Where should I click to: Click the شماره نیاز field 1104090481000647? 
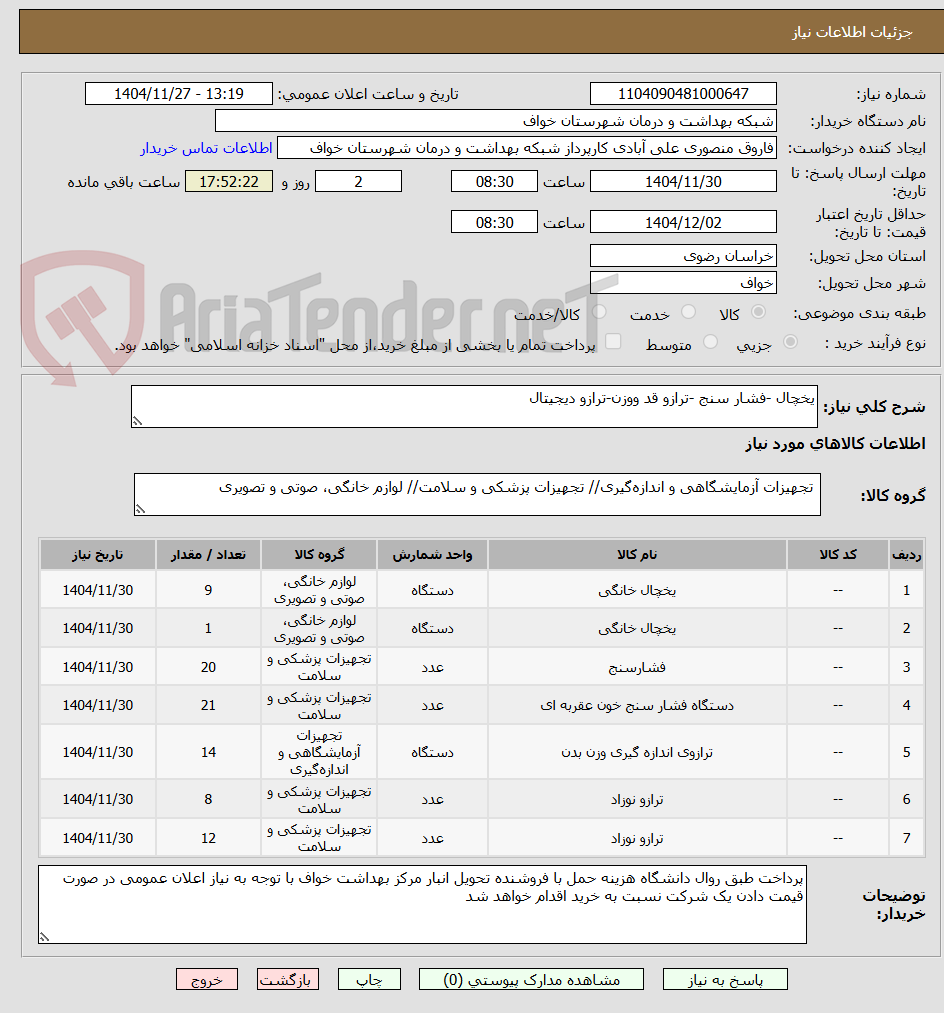click(x=683, y=94)
